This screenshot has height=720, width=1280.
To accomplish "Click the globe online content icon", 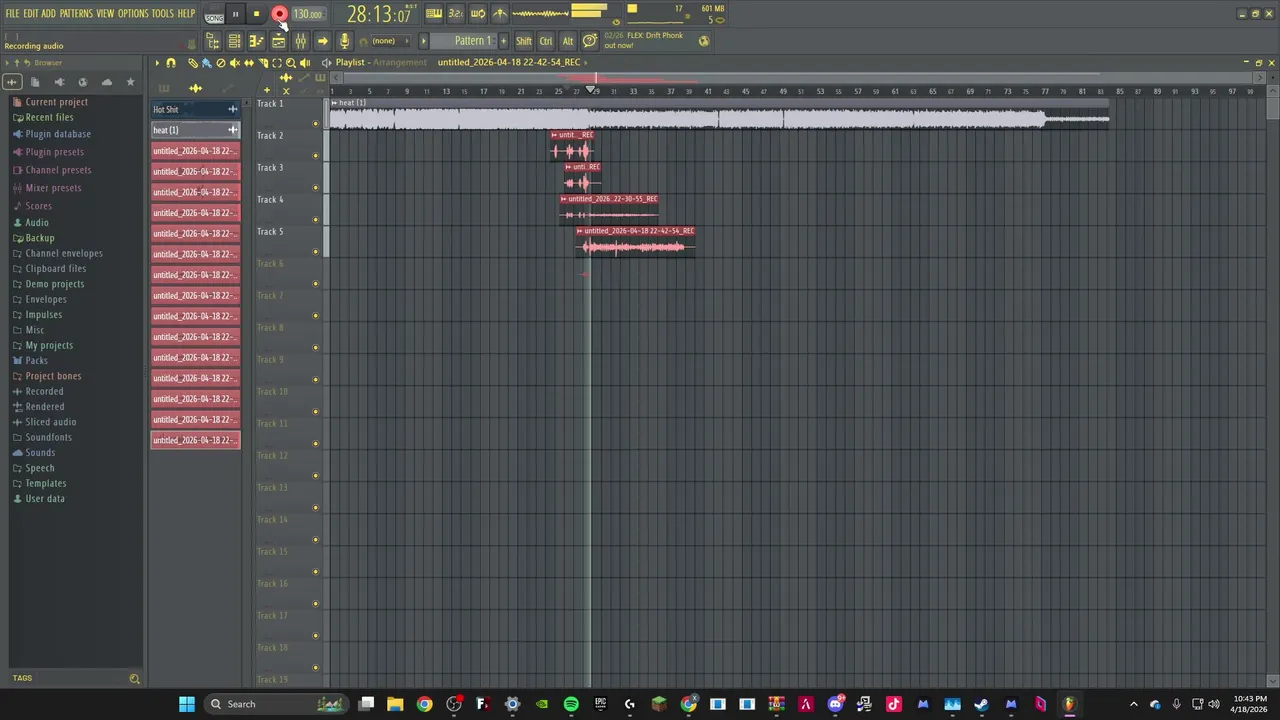I will point(704,41).
